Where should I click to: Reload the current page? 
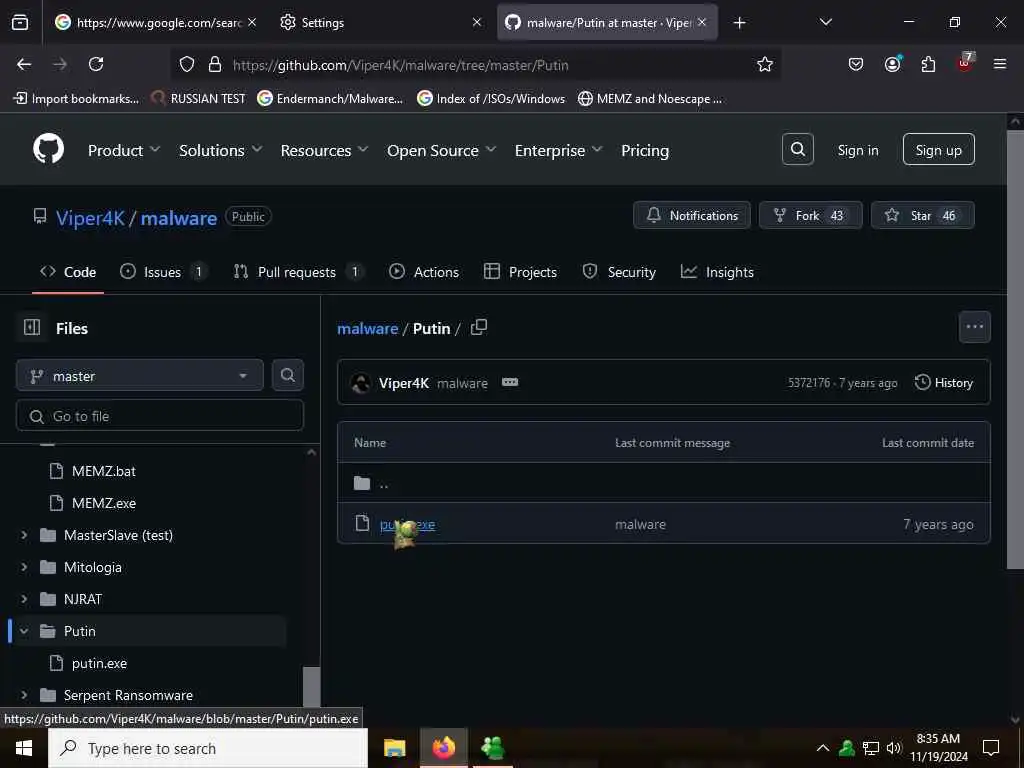pyautogui.click(x=96, y=64)
